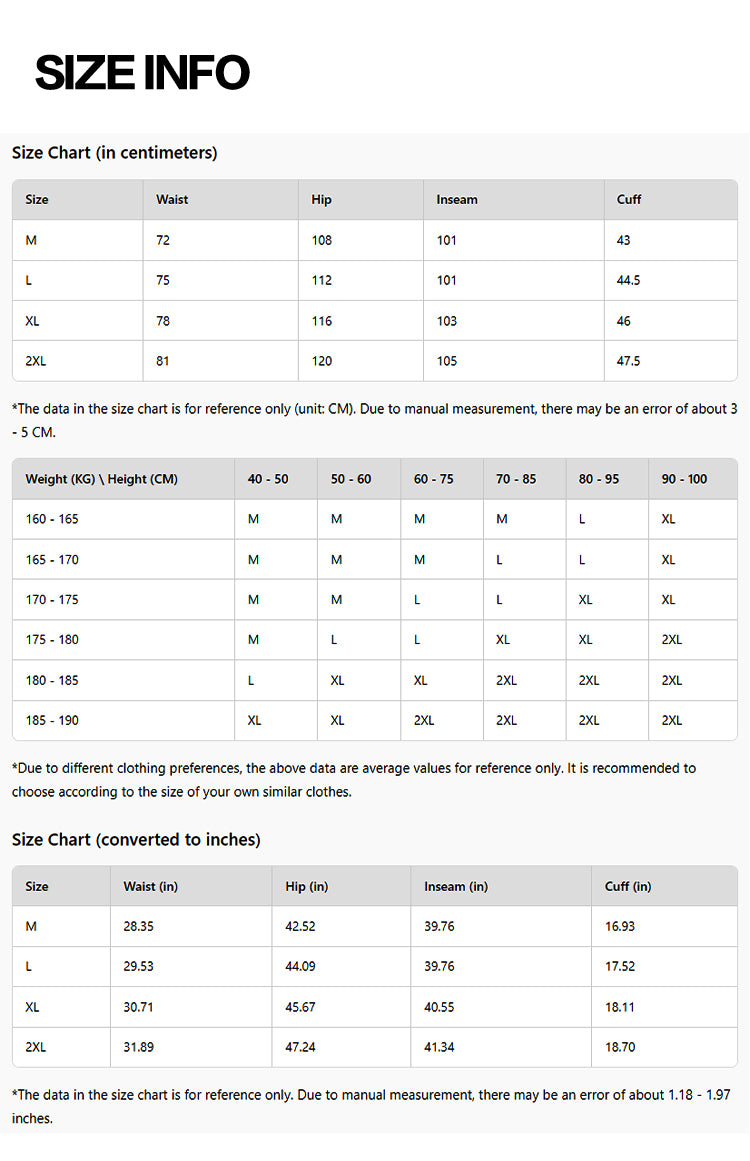Click the 'Weight (KG) \ Height (CM)' header cell
The image size is (750, 1161).
[101, 479]
